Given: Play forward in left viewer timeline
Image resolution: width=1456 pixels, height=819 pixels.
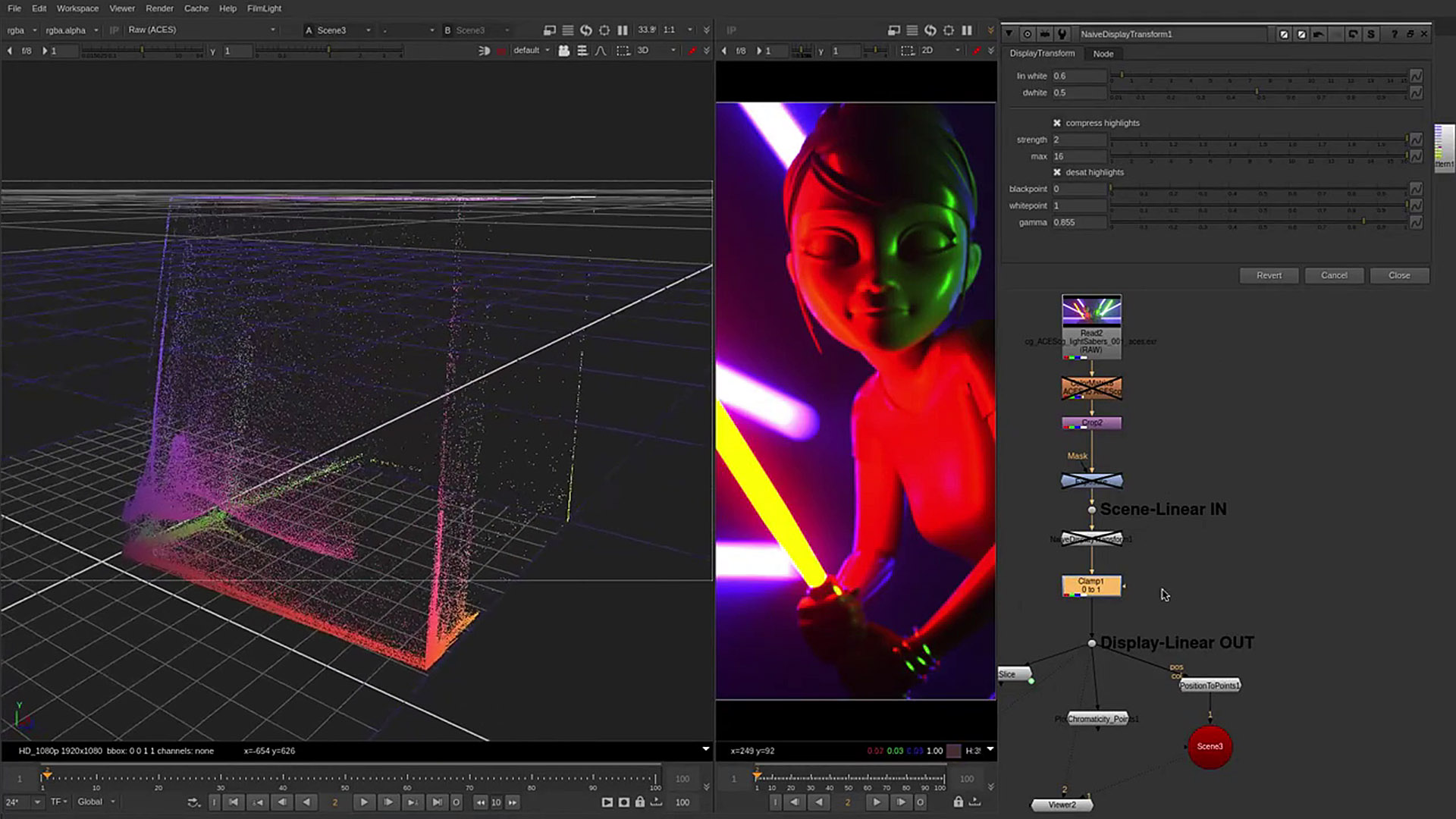Looking at the screenshot, I should pyautogui.click(x=364, y=802).
